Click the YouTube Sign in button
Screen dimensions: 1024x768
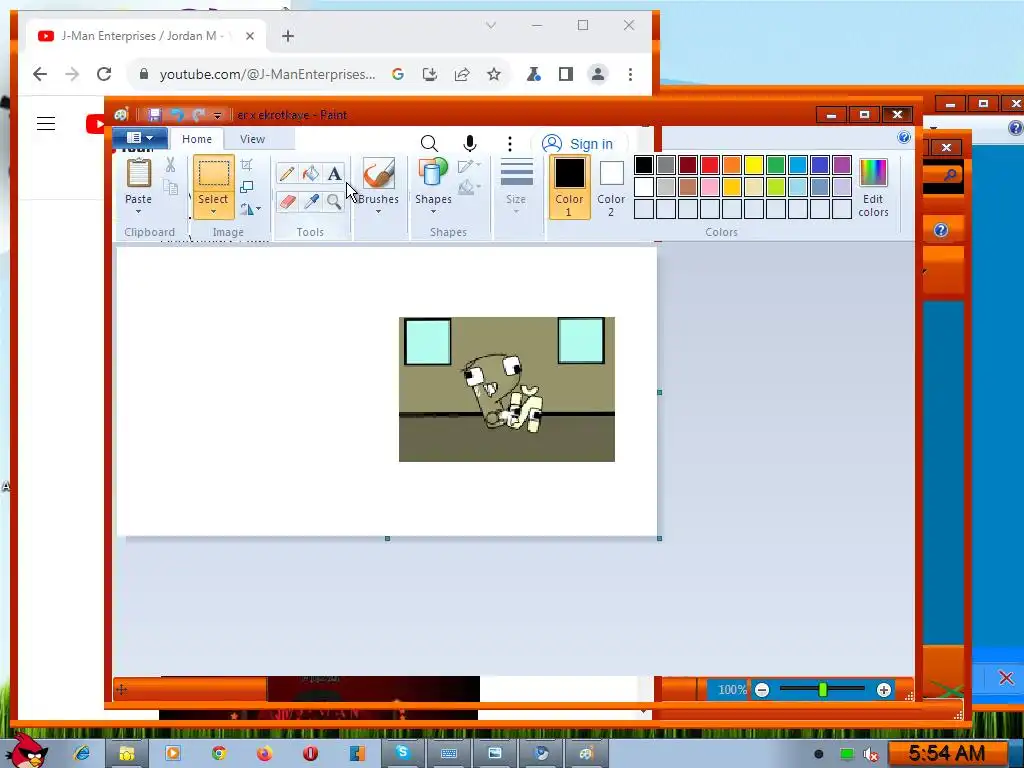579,144
